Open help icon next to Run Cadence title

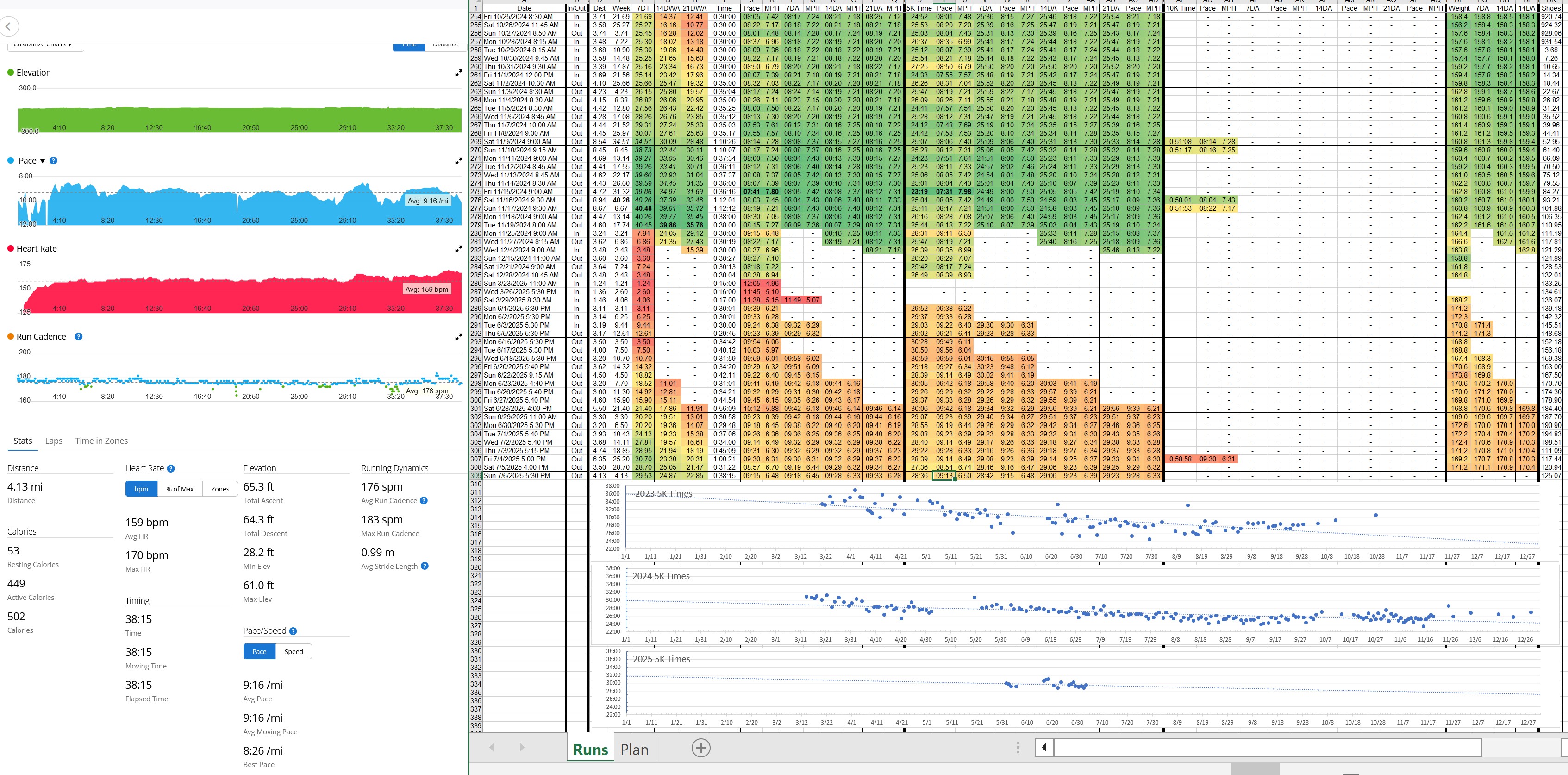click(79, 336)
